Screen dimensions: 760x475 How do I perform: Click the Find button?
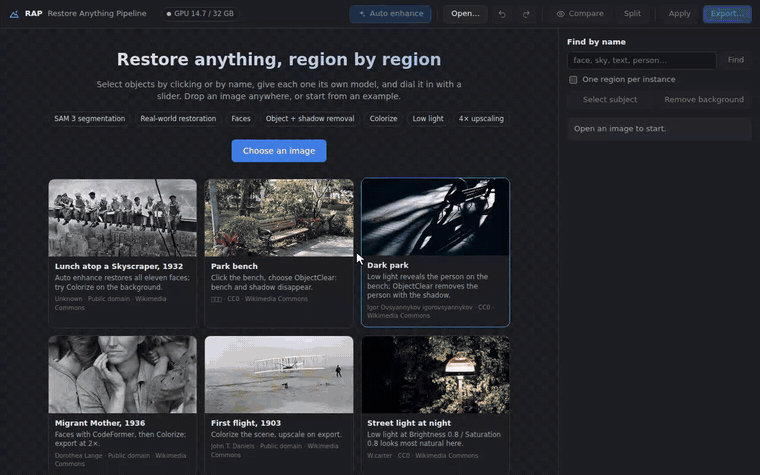735,60
